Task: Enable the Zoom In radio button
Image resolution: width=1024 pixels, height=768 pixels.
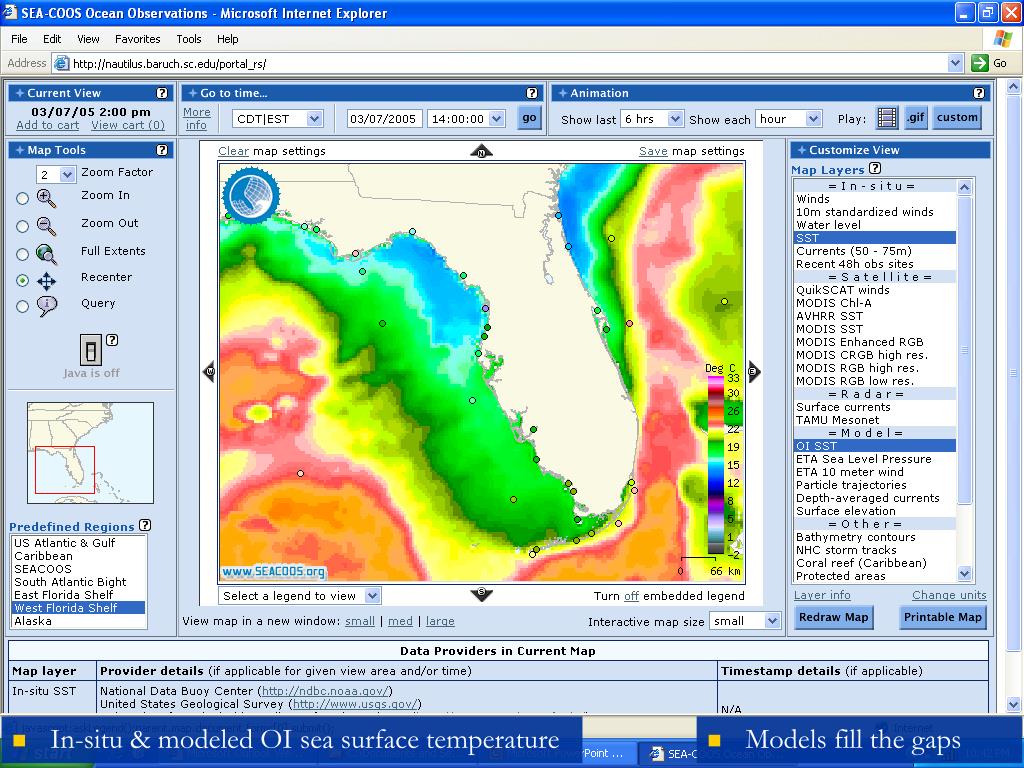Action: coord(22,198)
